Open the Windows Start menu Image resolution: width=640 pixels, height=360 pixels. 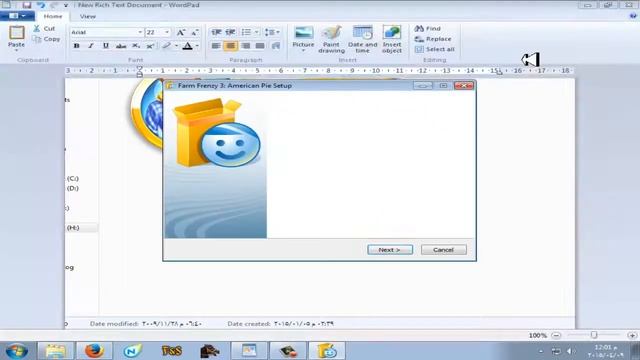point(17,351)
